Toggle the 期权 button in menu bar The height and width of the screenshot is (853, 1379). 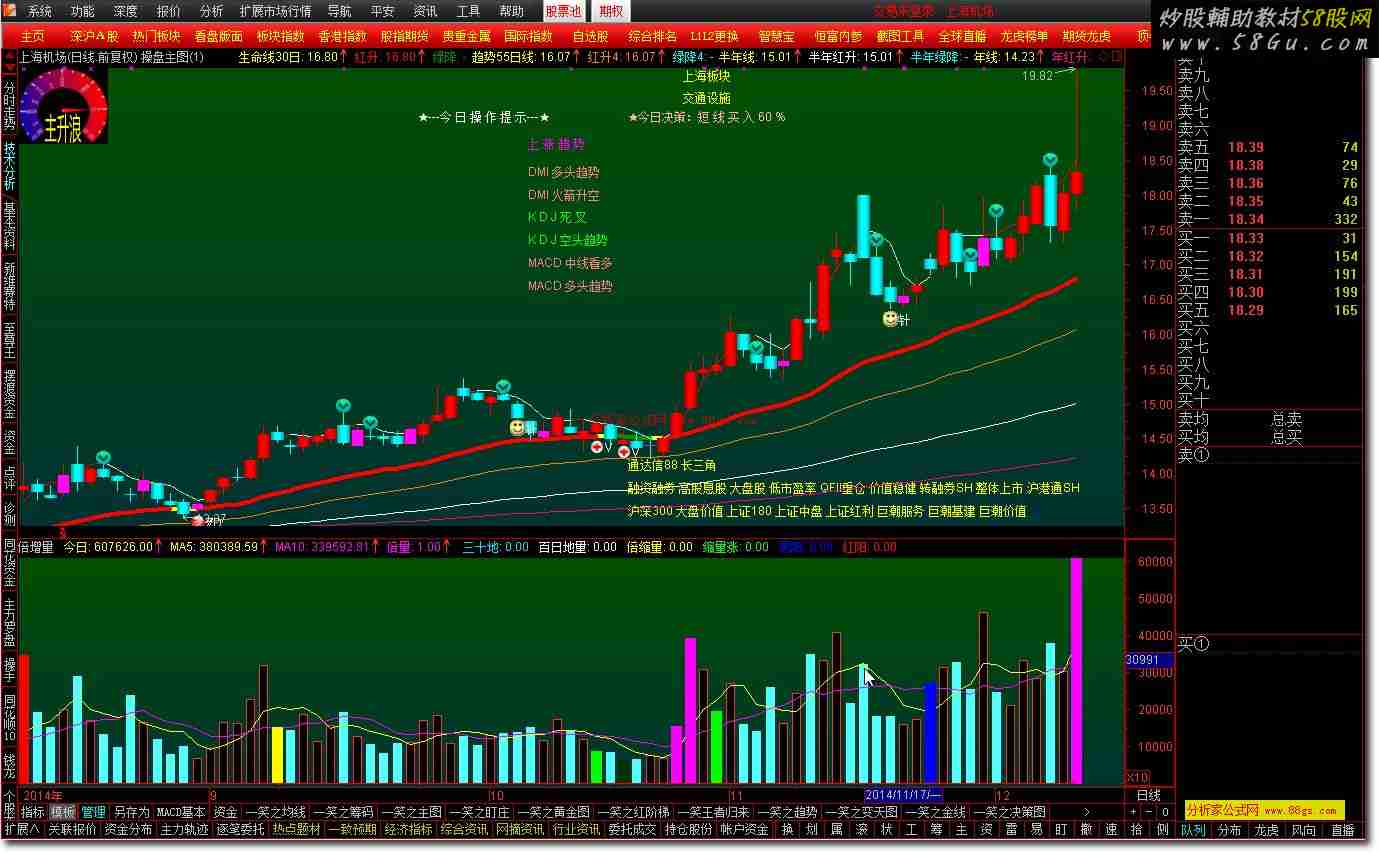tap(610, 11)
